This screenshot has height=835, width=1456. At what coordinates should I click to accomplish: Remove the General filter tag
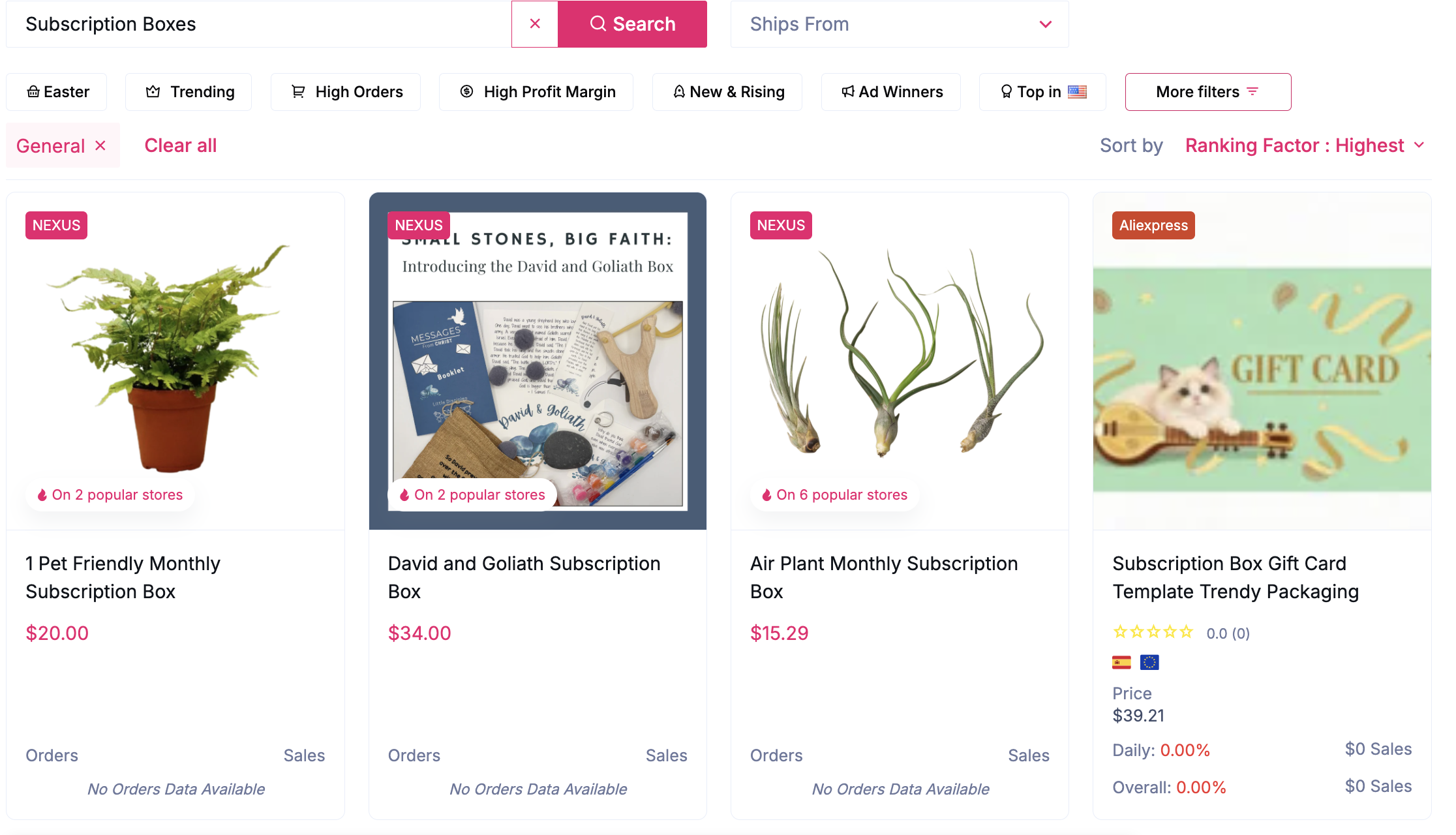pos(101,145)
